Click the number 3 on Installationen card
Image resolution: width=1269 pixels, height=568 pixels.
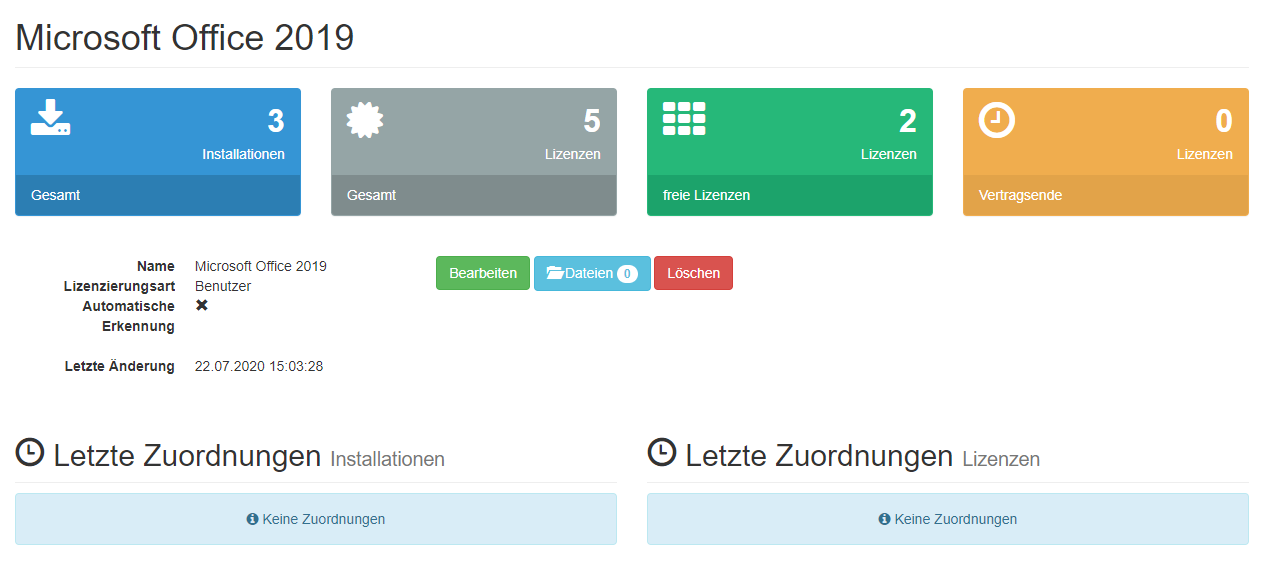[x=276, y=121]
